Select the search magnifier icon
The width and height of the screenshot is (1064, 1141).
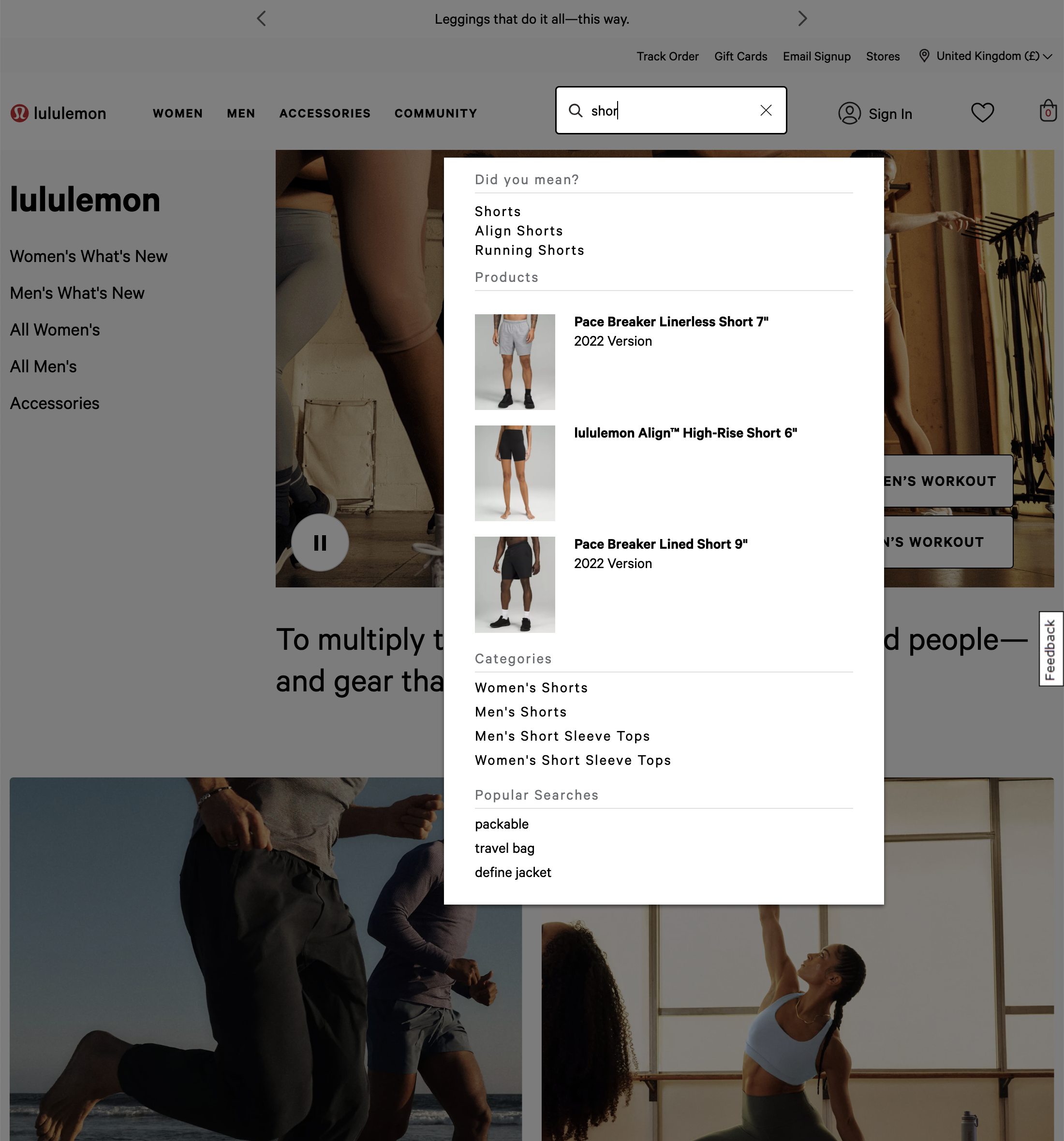click(x=576, y=110)
